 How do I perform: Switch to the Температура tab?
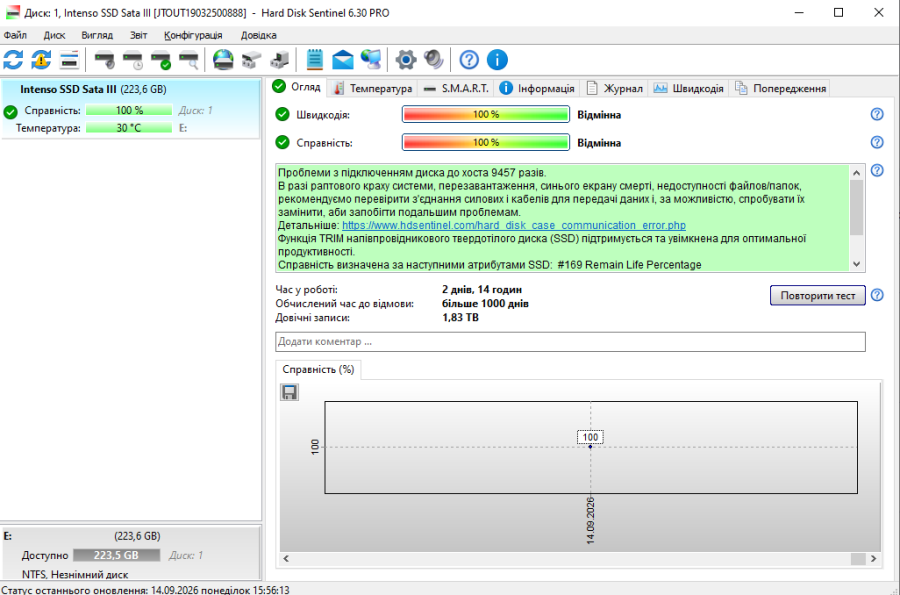tap(373, 88)
